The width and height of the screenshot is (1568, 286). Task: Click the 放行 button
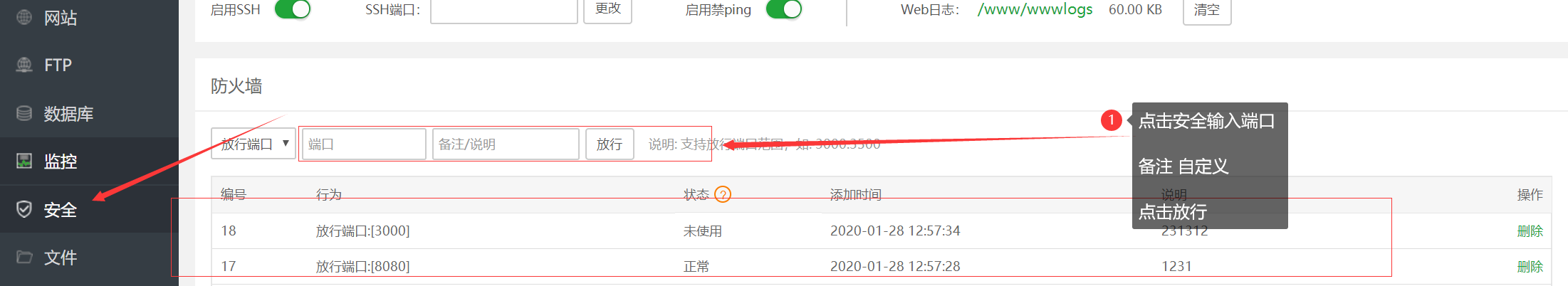[x=610, y=144]
